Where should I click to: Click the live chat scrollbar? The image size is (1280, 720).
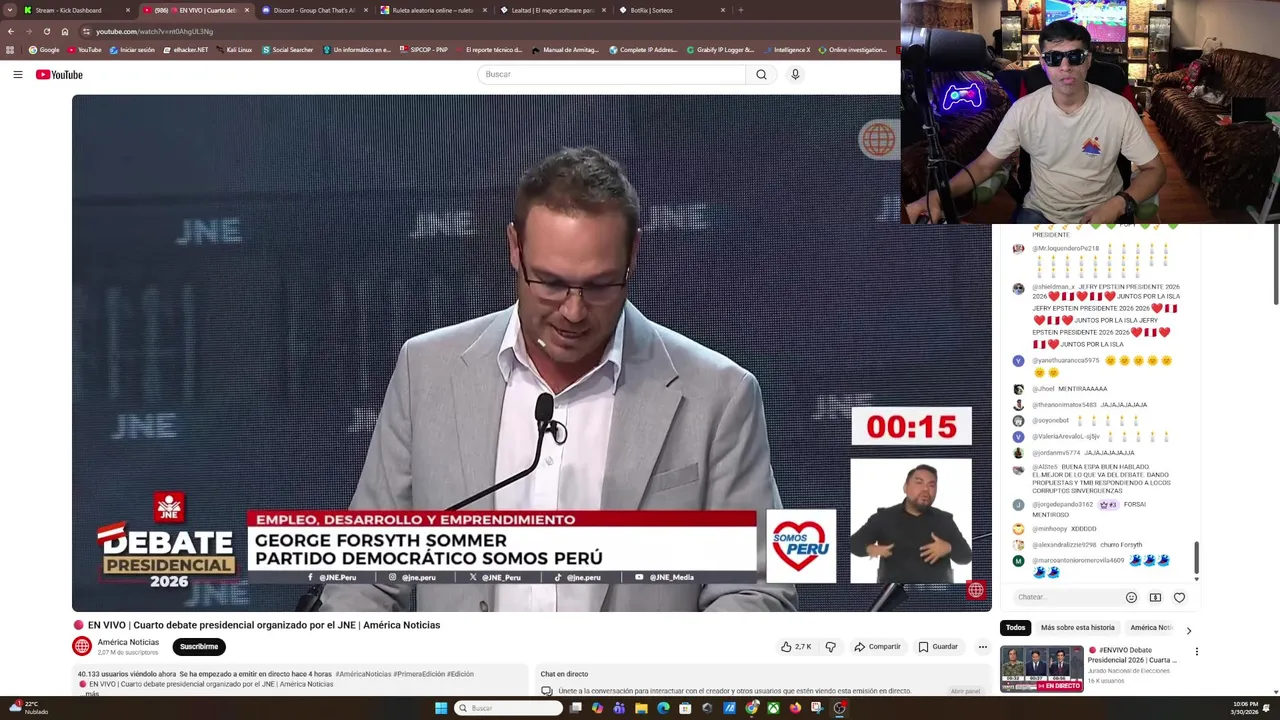pos(1196,558)
